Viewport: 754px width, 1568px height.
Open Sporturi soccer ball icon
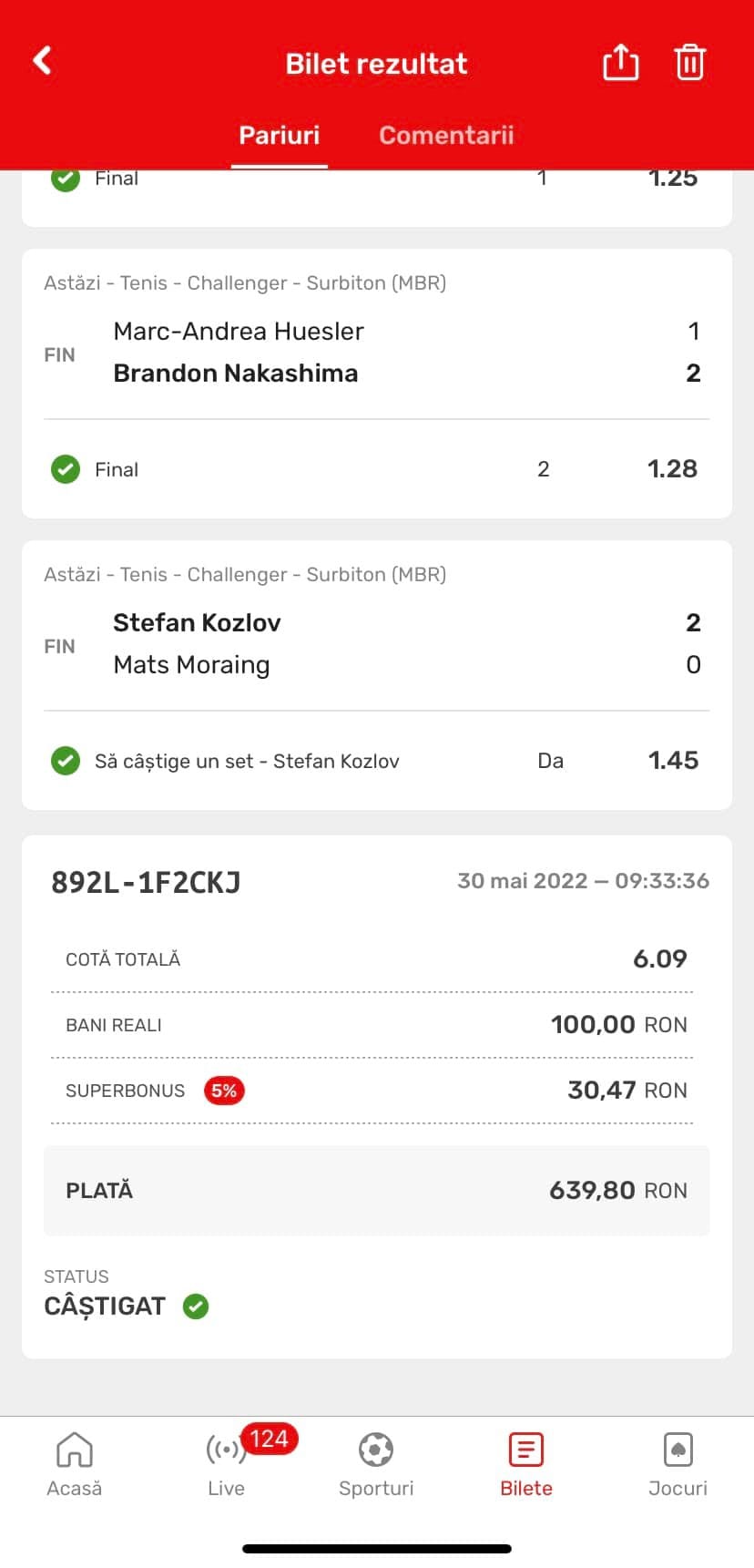[x=376, y=1449]
